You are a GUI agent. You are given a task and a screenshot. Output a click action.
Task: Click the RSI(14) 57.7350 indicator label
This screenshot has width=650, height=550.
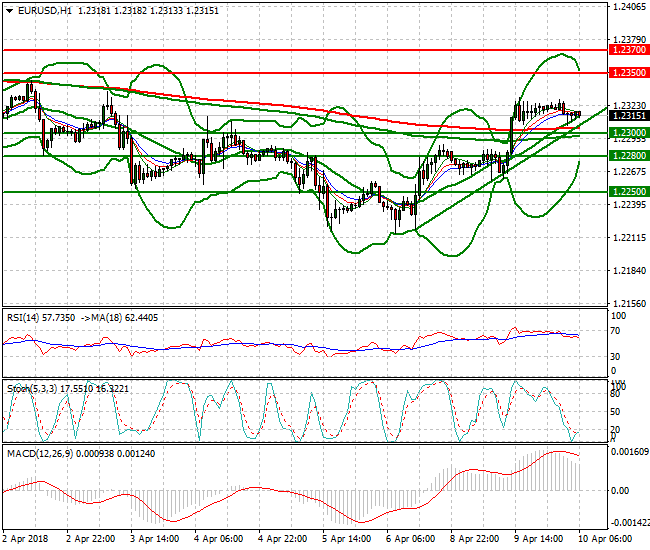point(41,318)
